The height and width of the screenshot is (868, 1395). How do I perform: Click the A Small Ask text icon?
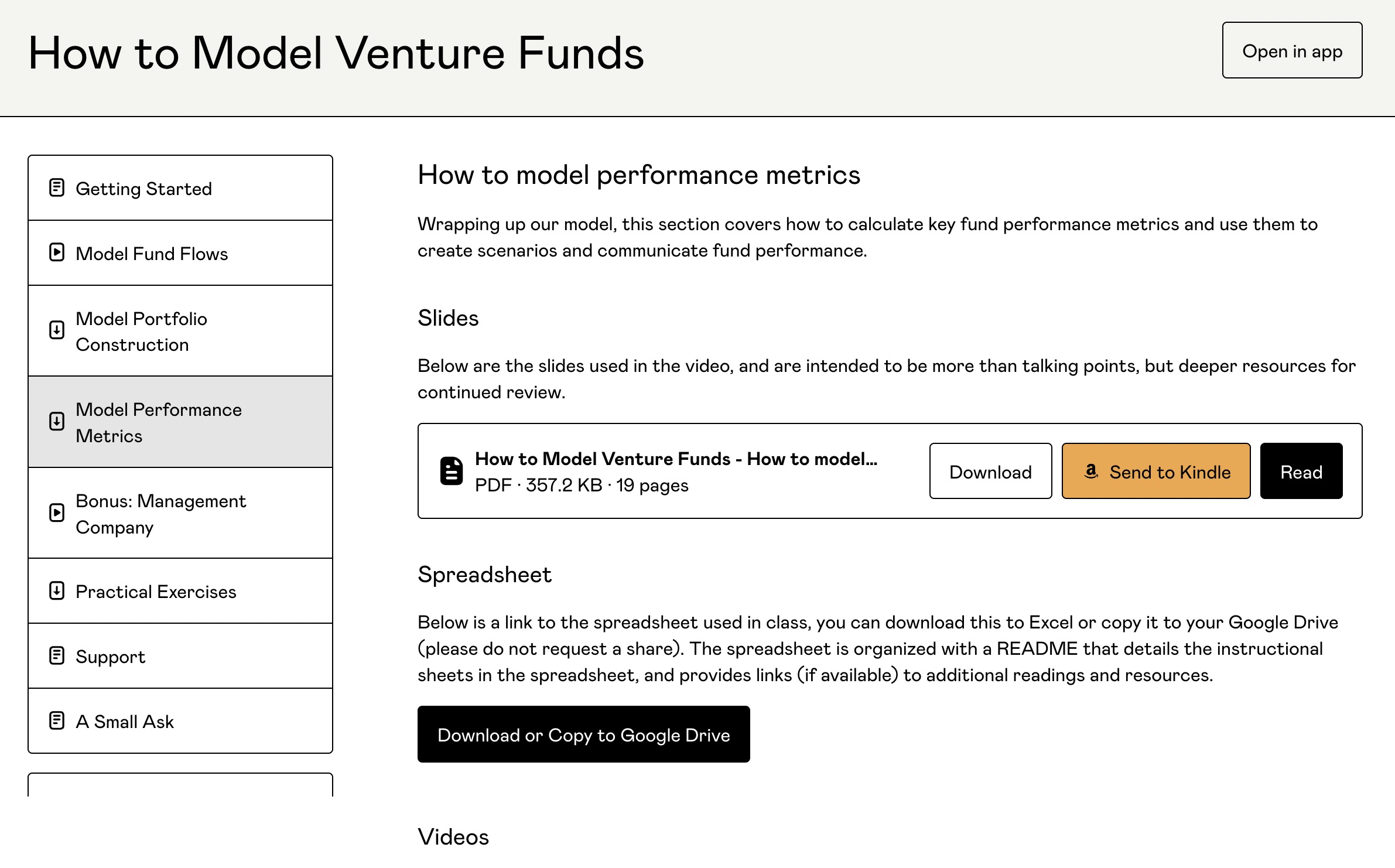coord(58,721)
